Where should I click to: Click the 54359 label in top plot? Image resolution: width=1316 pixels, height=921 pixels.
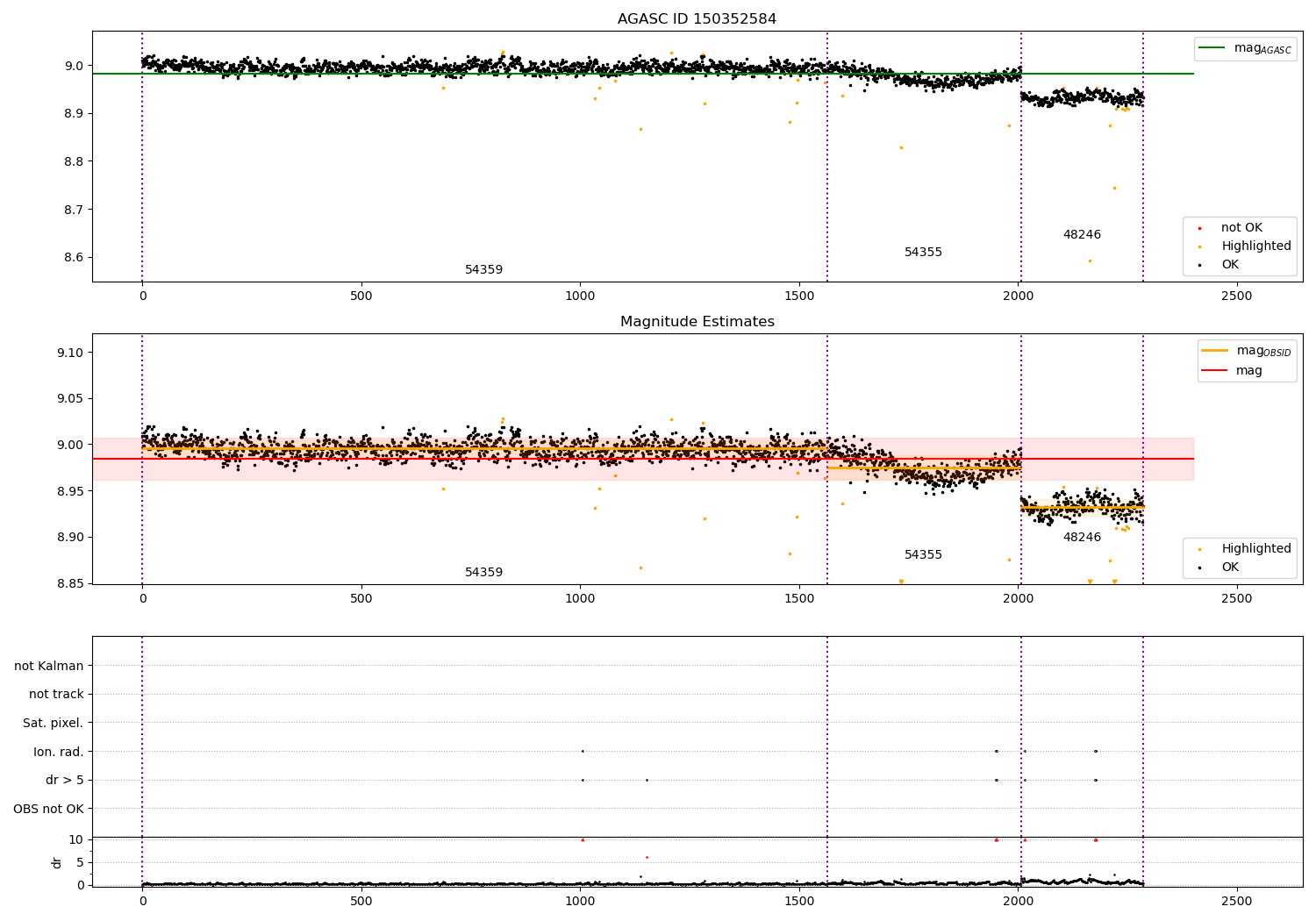tap(483, 270)
